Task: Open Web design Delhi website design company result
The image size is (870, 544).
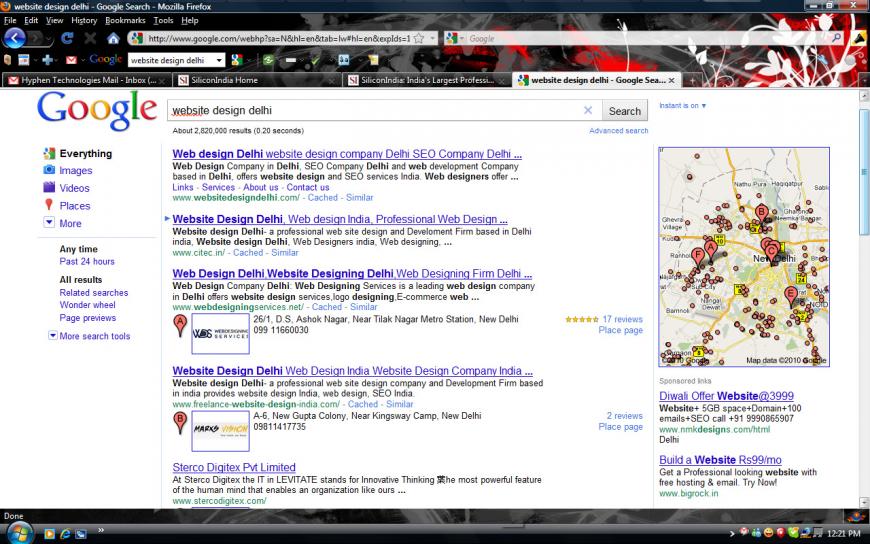Action: click(347, 154)
